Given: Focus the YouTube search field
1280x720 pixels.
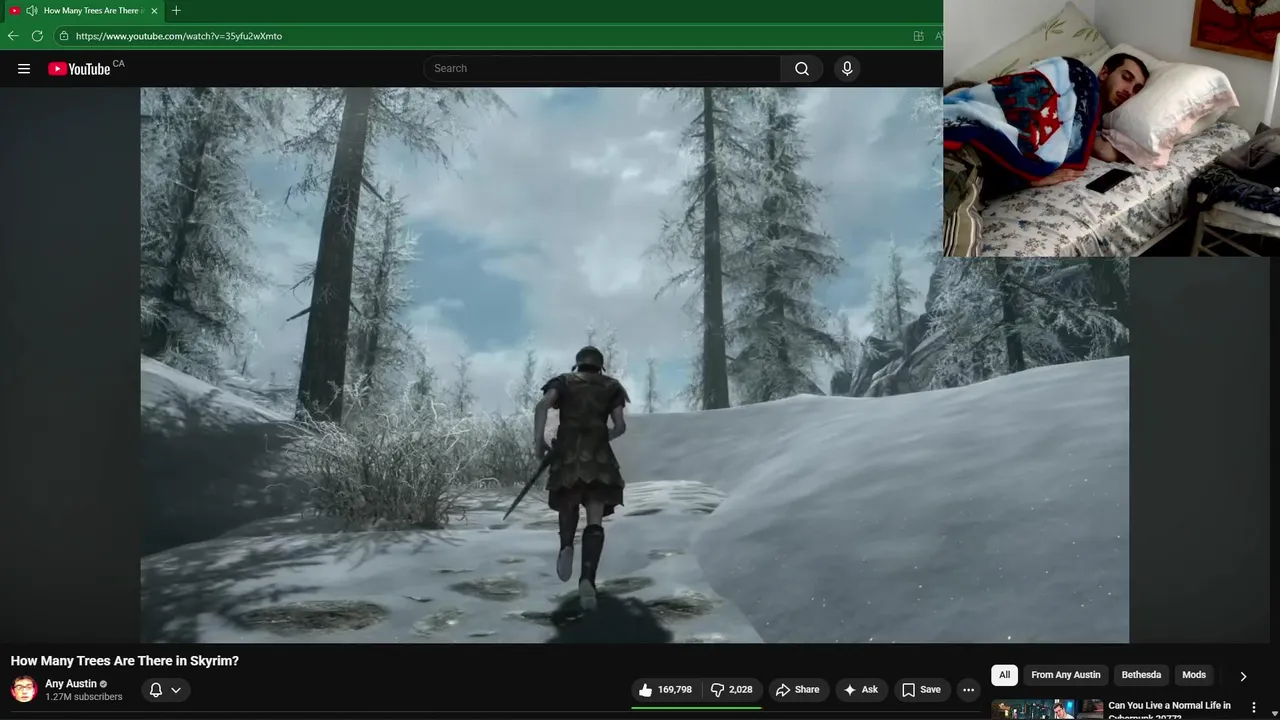Looking at the screenshot, I should (602, 68).
